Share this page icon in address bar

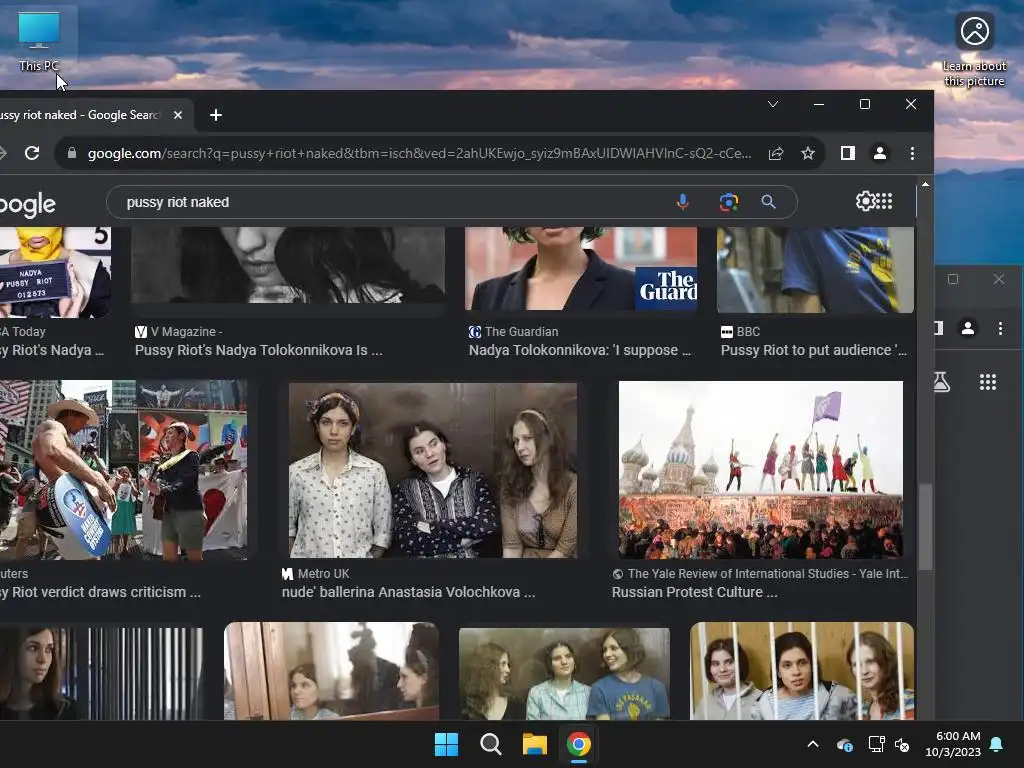[776, 153]
